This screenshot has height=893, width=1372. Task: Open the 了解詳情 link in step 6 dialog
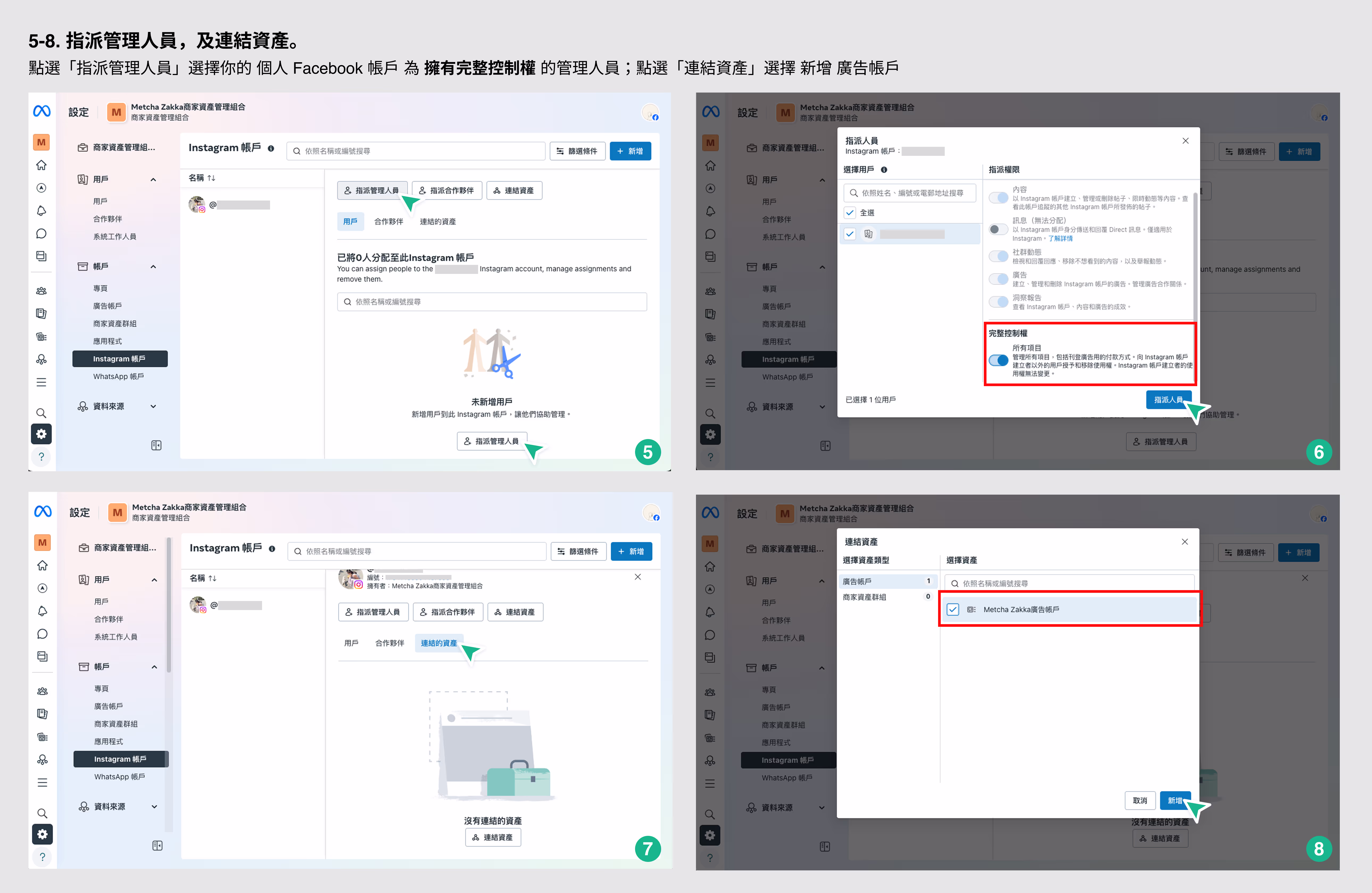[1060, 239]
